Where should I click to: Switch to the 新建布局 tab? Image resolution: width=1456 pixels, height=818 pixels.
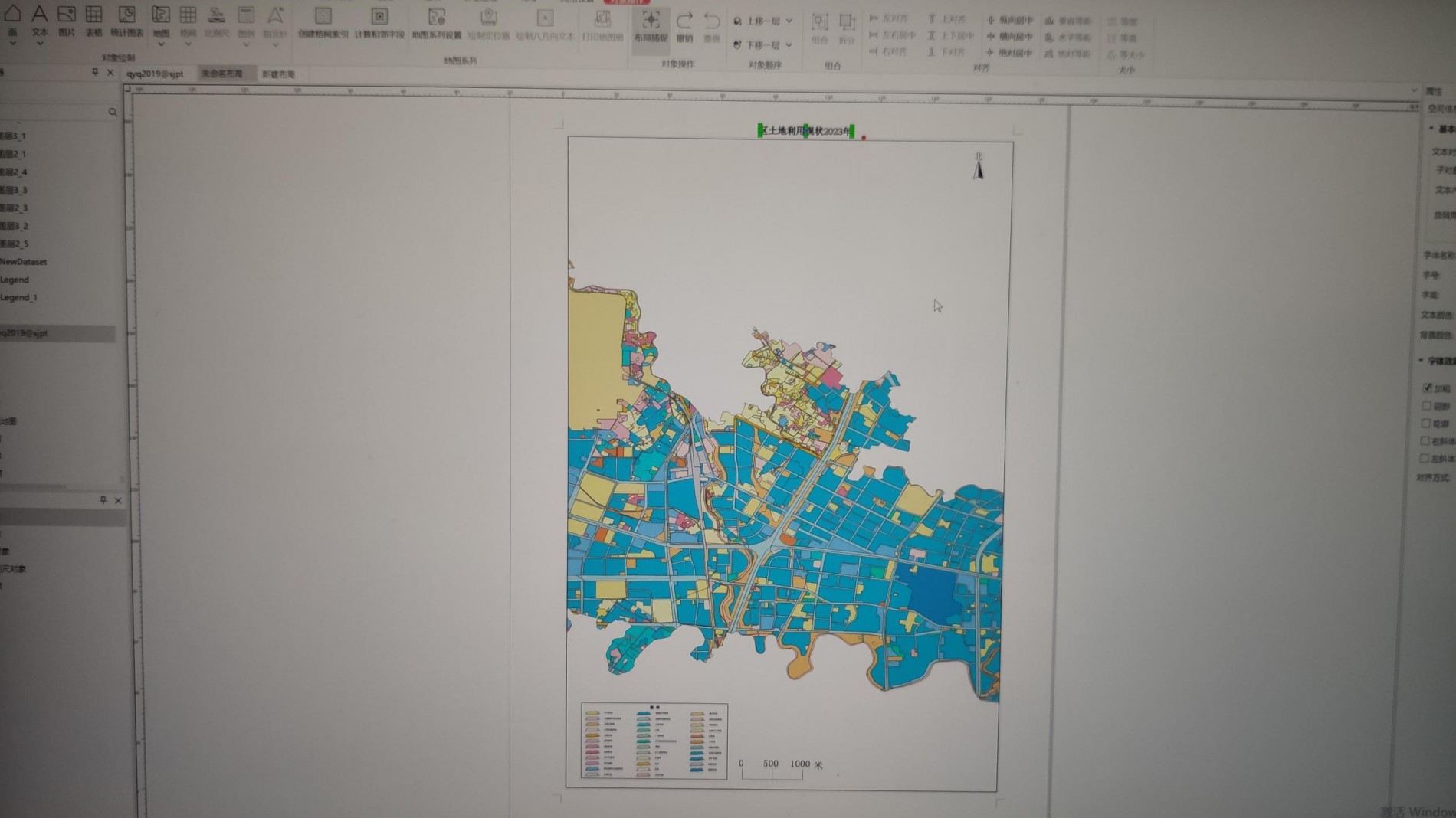pos(278,74)
